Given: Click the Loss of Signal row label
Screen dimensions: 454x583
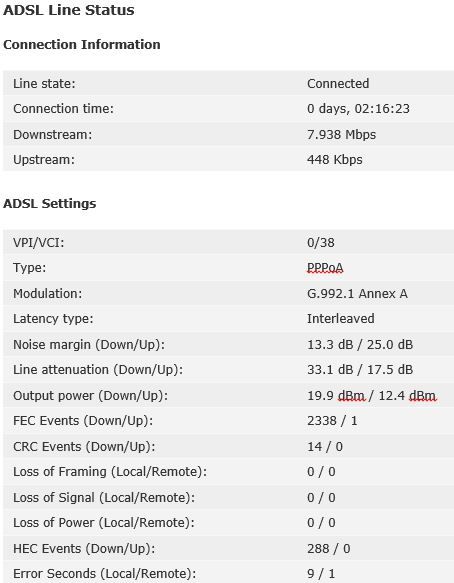Looking at the screenshot, I should [104, 497].
